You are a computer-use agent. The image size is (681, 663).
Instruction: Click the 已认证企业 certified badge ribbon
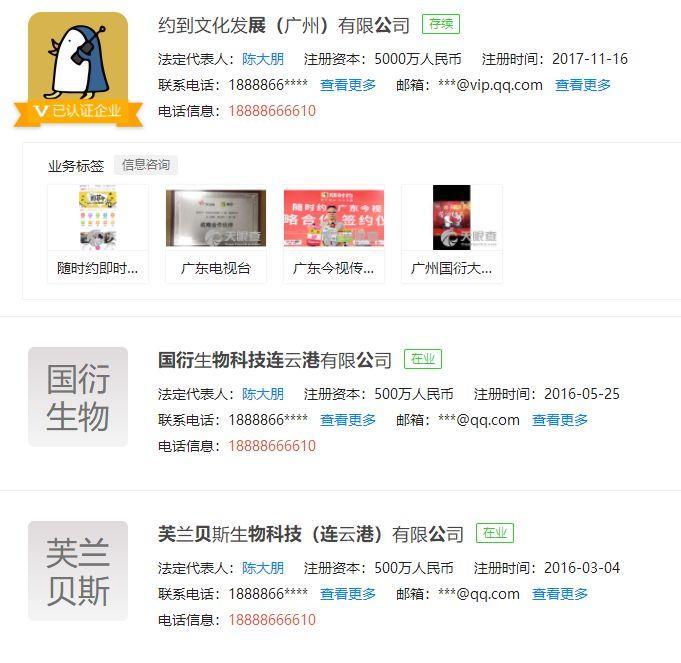pos(78,112)
